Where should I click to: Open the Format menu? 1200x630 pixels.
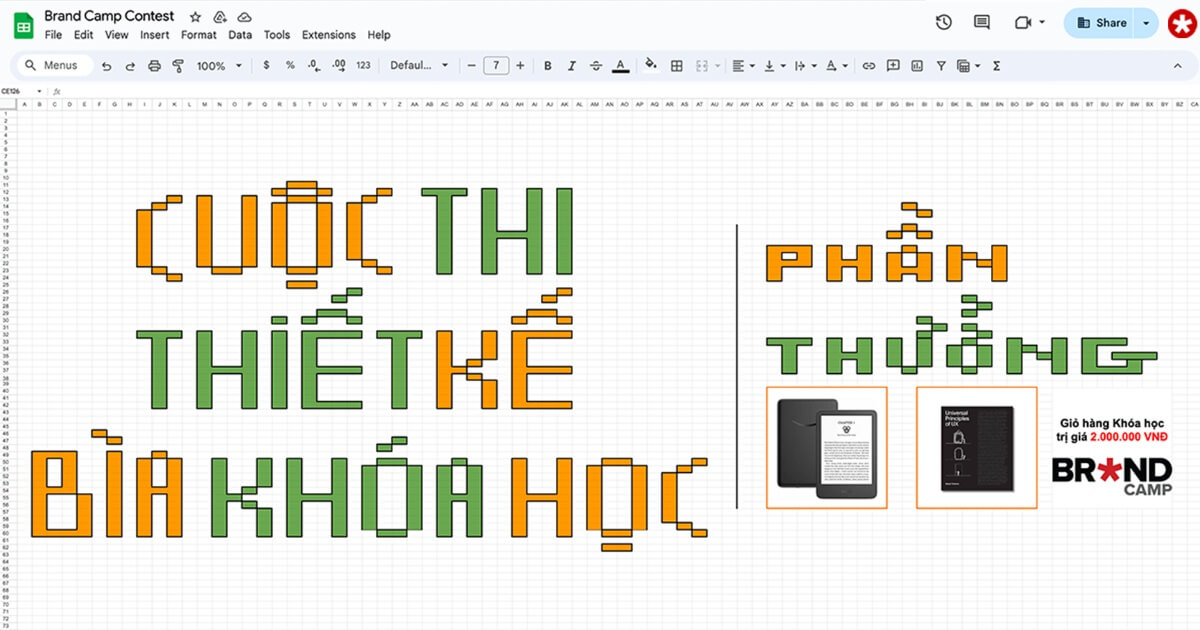tap(199, 35)
